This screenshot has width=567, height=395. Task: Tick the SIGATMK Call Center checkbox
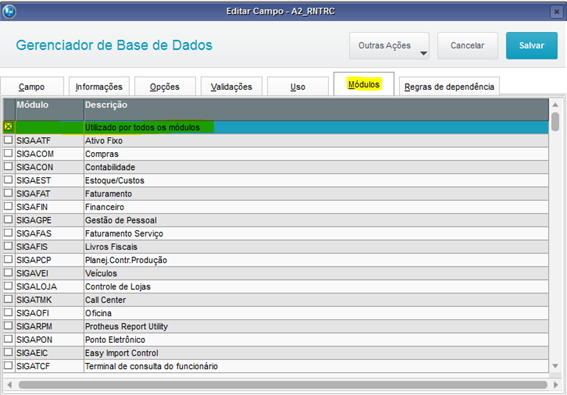tap(8, 300)
